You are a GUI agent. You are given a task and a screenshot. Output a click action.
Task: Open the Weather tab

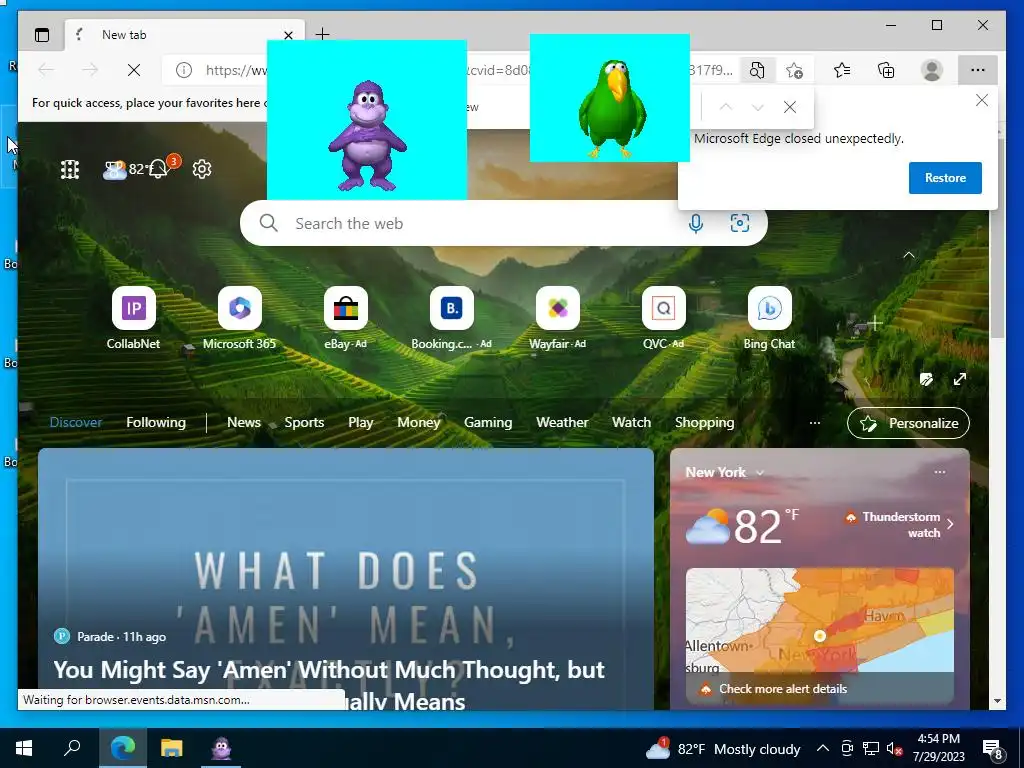point(562,423)
